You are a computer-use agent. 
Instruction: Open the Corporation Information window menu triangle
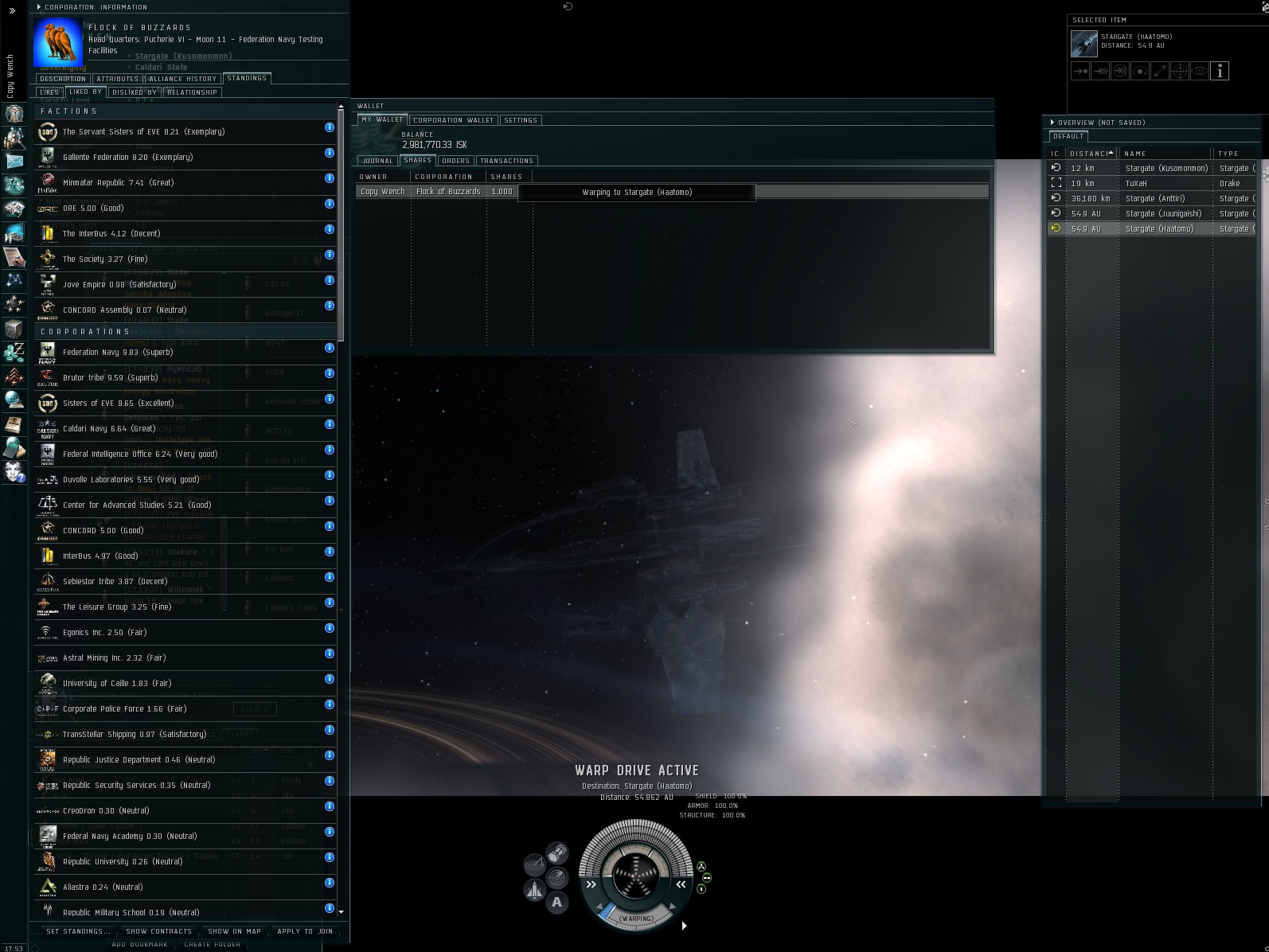tap(39, 7)
